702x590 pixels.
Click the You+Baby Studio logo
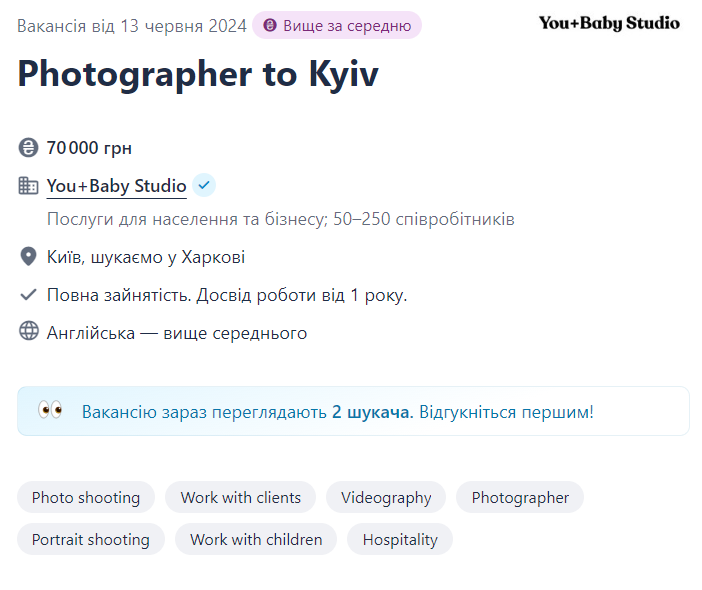609,23
